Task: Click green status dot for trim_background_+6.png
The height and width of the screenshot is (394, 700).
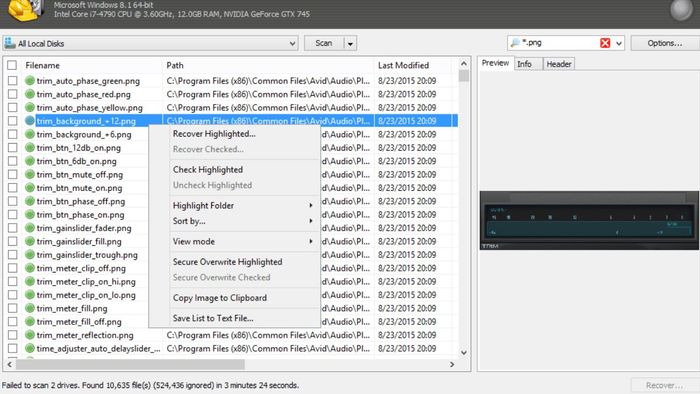Action: 30,134
